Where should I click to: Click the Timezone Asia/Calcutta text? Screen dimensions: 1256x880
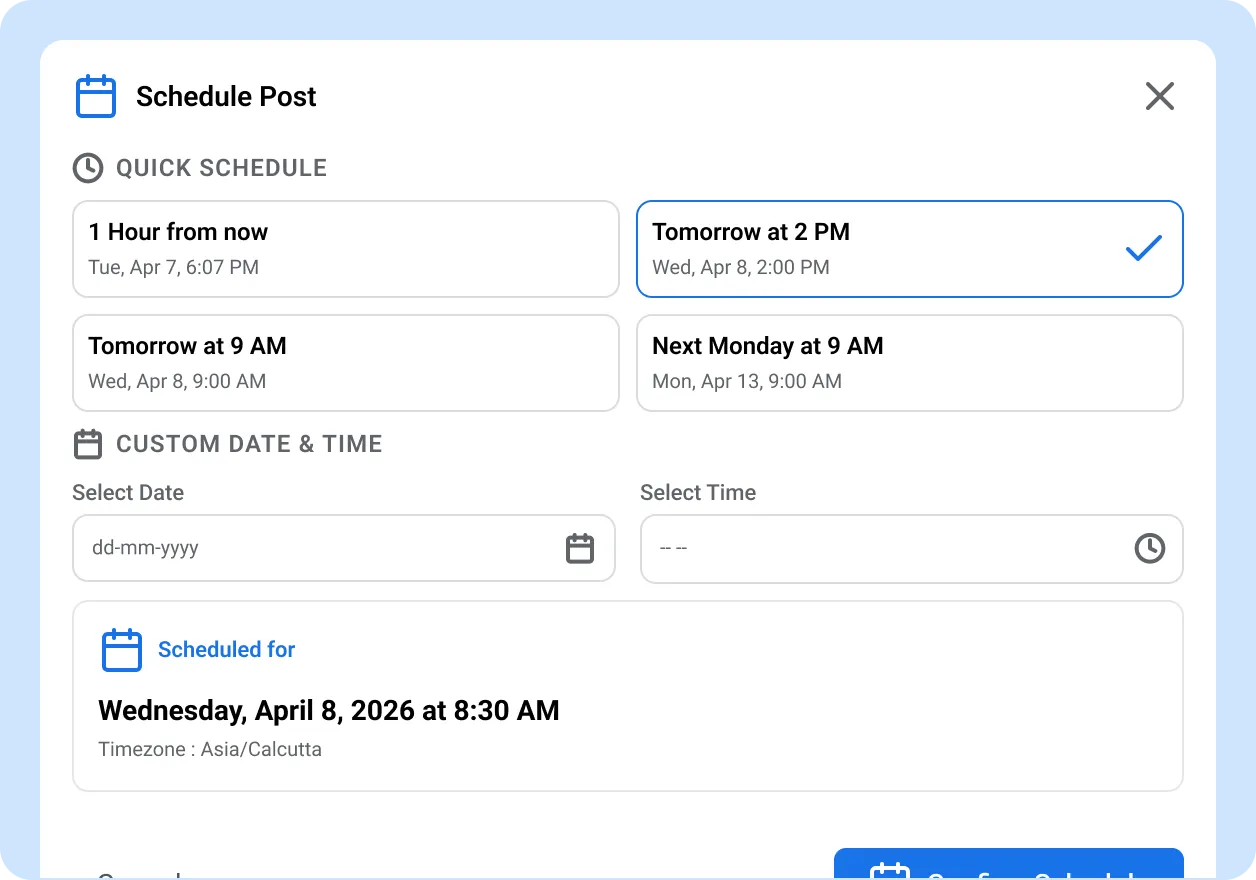tap(210, 749)
